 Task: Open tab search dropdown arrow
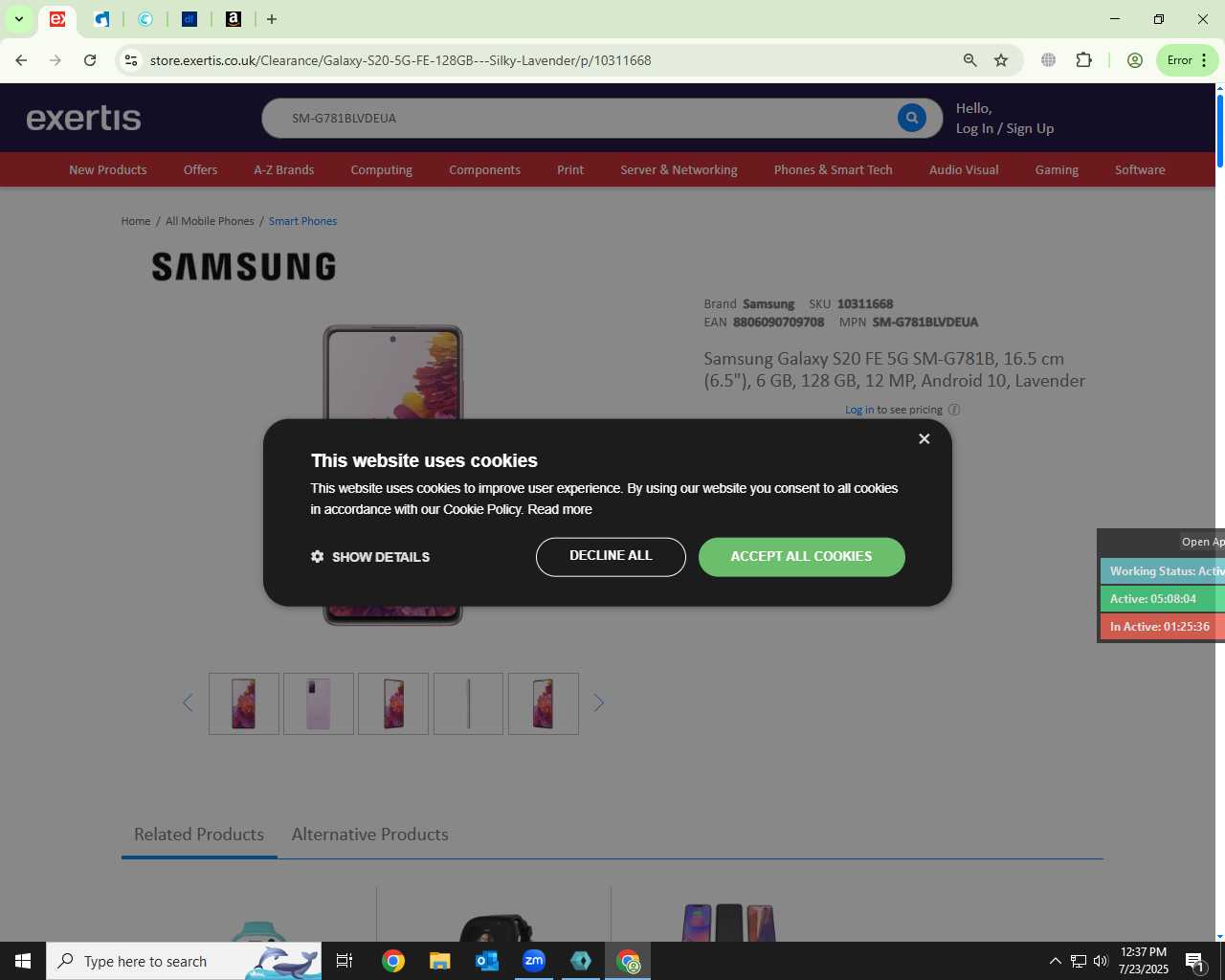click(x=19, y=19)
